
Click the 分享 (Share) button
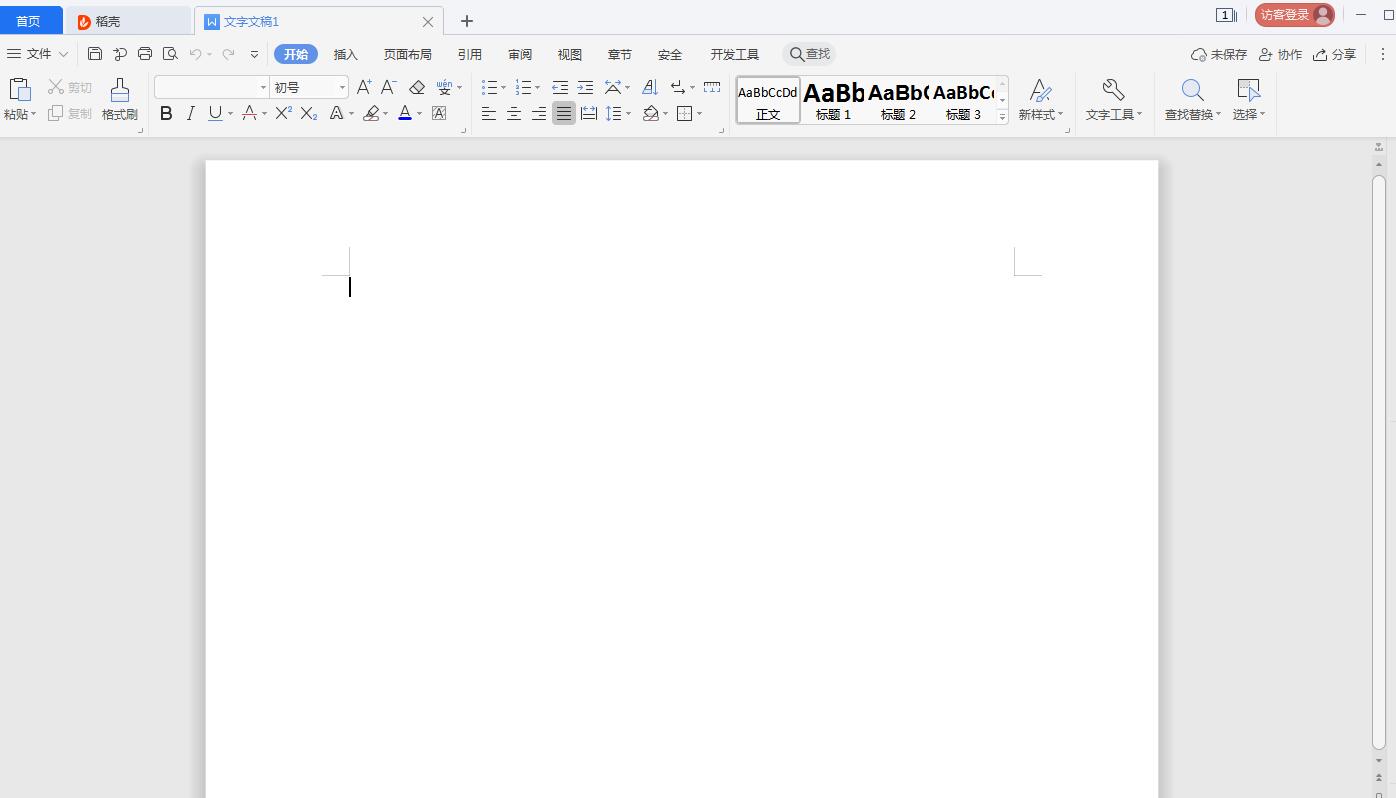coord(1334,55)
